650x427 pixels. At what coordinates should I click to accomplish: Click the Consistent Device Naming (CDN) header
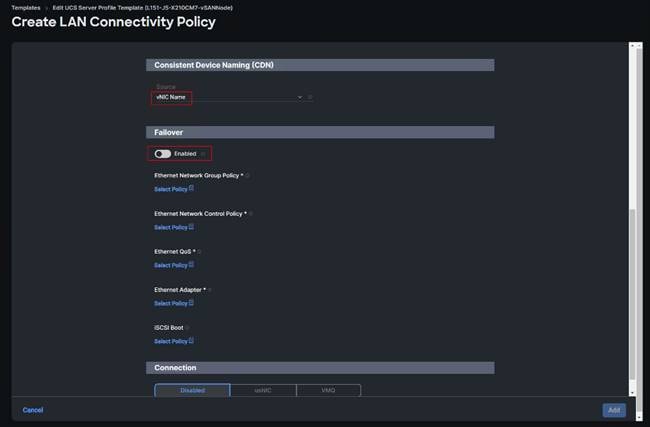click(x=320, y=65)
